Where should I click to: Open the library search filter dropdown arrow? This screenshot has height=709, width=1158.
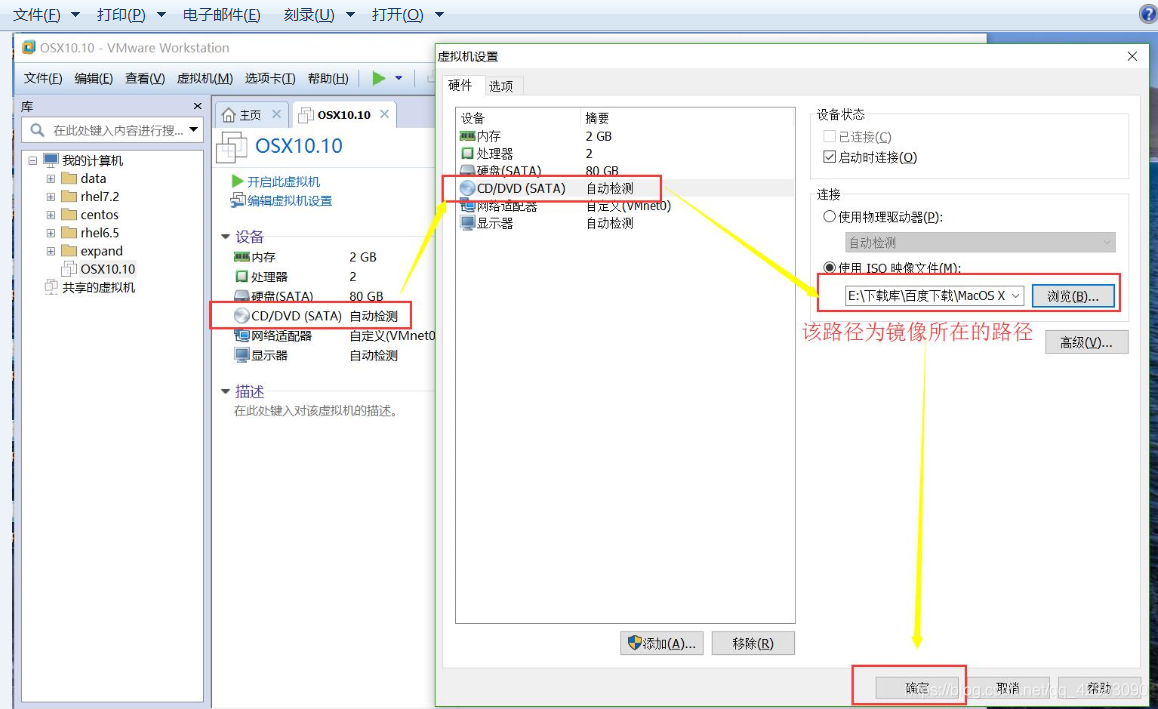click(x=193, y=130)
